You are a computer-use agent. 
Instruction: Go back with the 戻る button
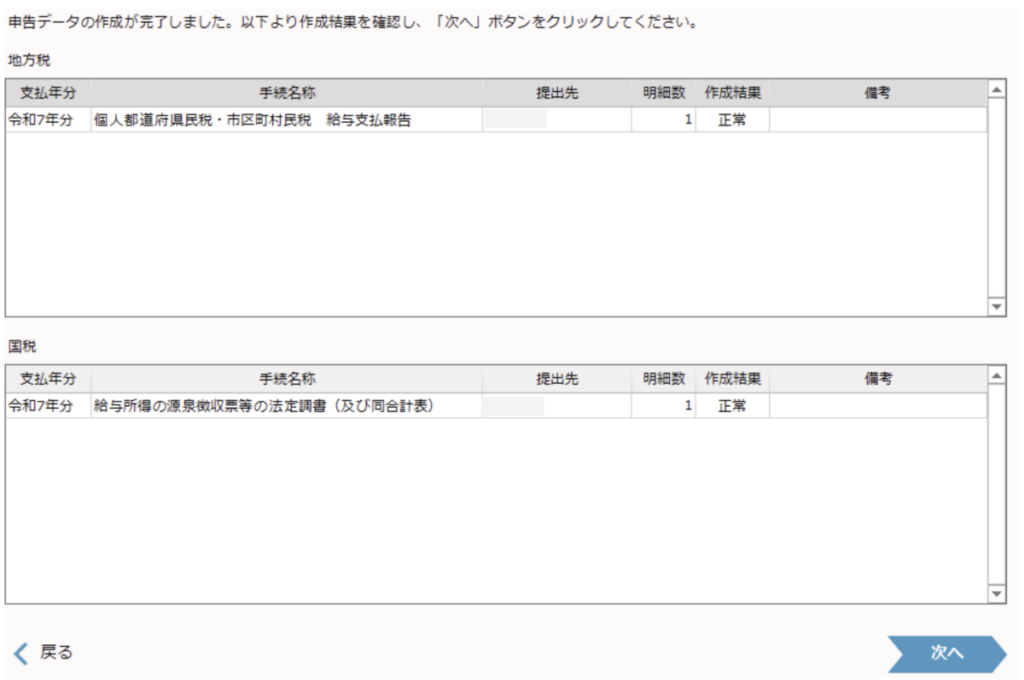tap(43, 652)
